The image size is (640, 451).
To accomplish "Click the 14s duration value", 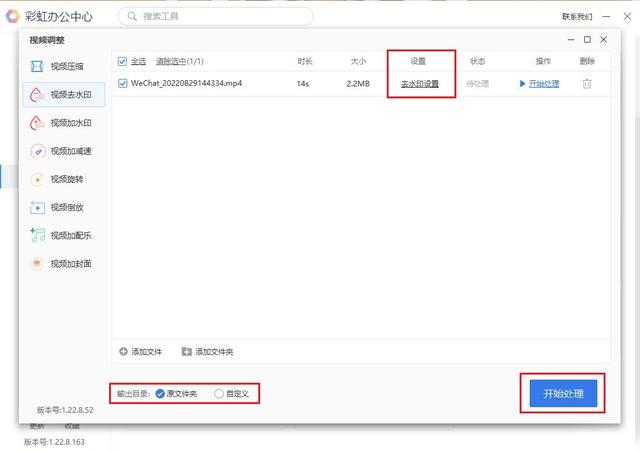I will [x=302, y=84].
